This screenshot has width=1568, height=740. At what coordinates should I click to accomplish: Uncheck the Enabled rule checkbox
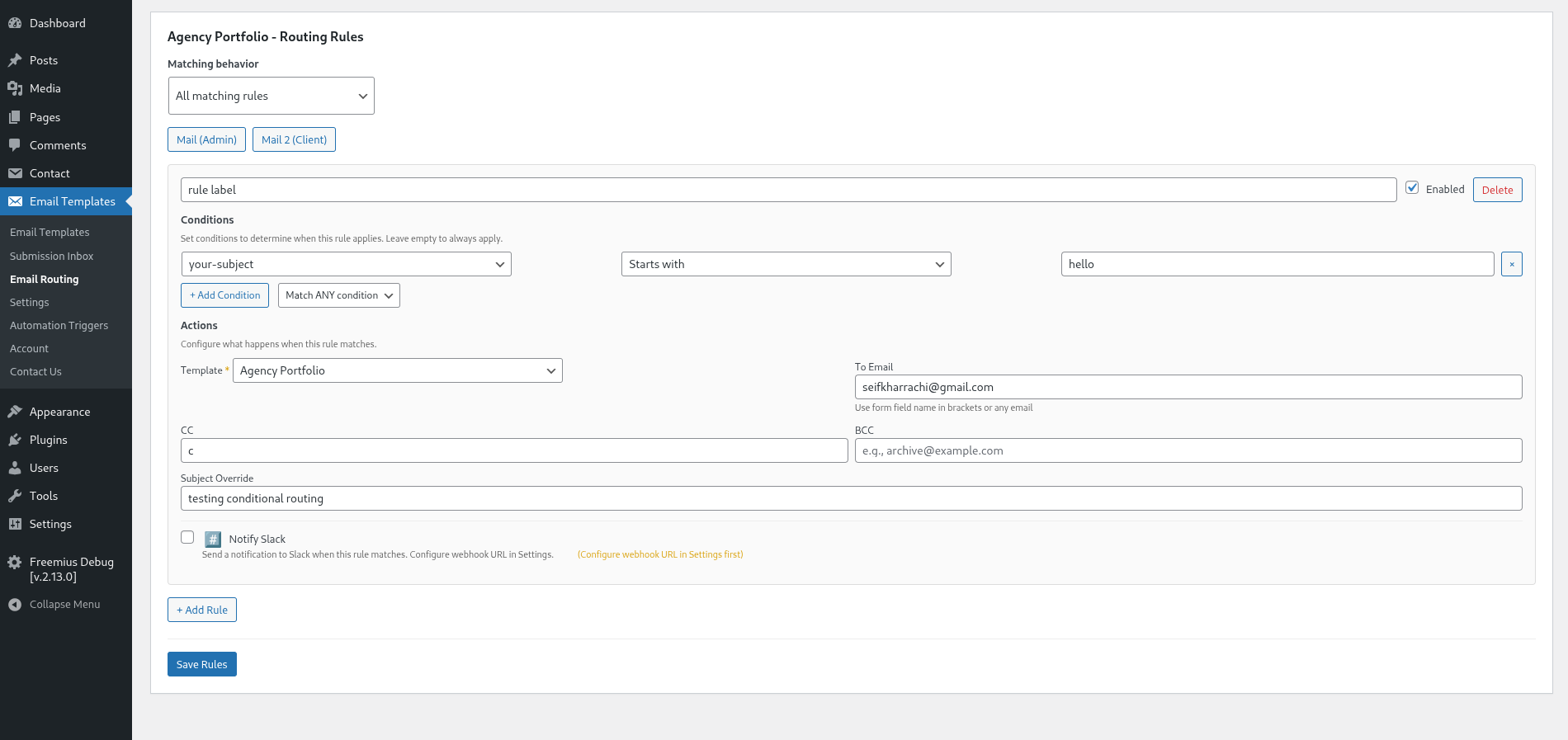[1412, 187]
